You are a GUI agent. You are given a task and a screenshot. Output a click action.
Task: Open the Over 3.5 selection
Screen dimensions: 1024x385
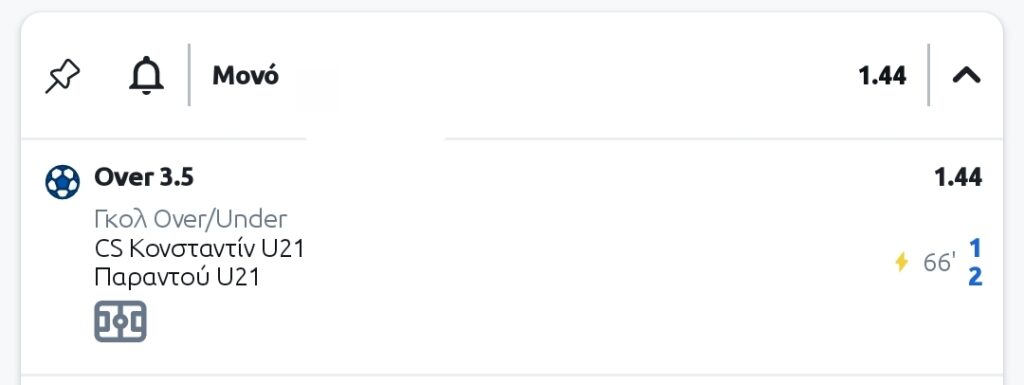tap(144, 177)
